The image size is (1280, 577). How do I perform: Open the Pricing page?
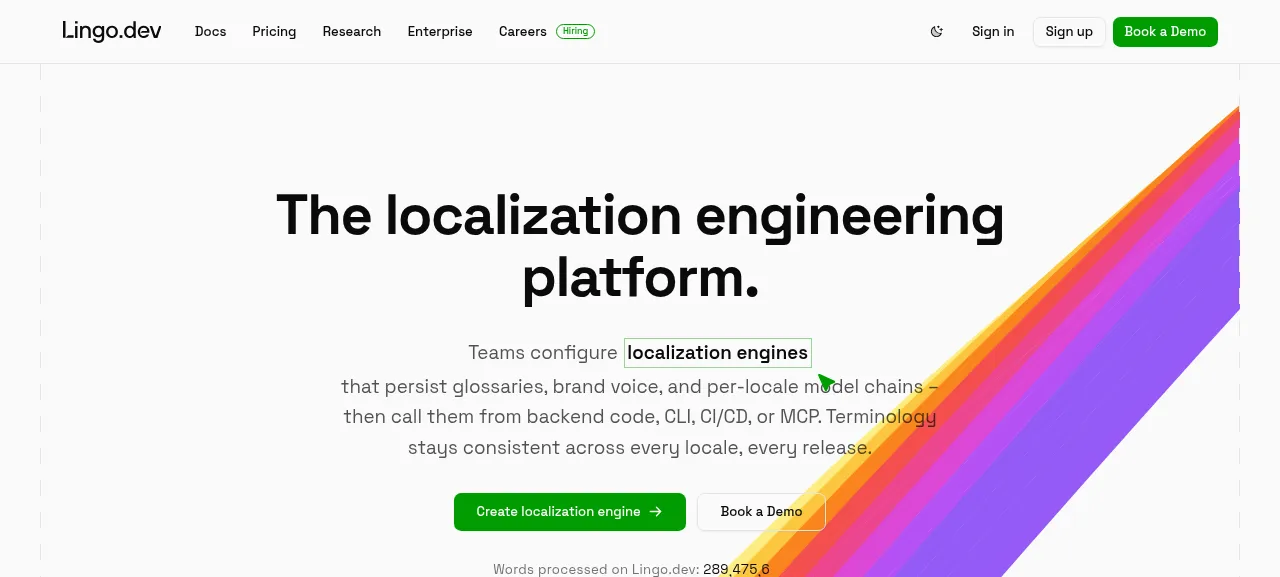tap(274, 31)
